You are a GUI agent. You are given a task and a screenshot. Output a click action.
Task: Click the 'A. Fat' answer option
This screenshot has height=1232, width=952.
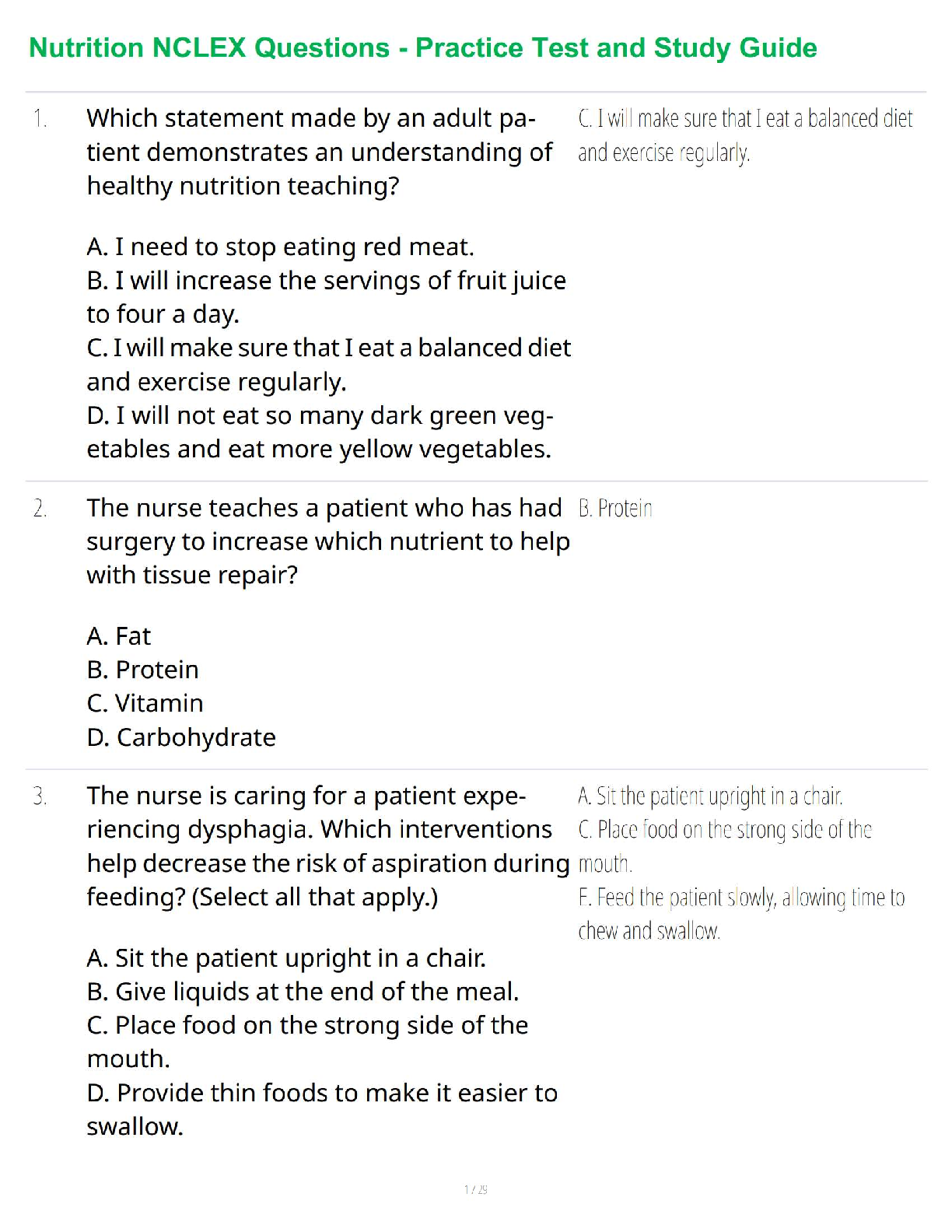118,636
